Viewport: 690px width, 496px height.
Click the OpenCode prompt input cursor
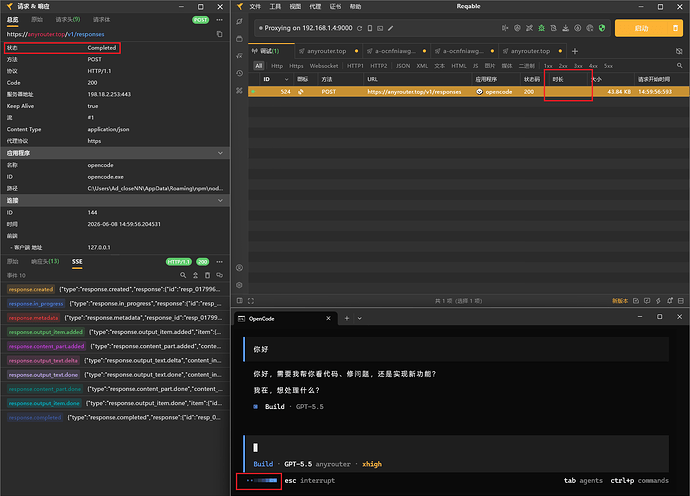(255, 448)
